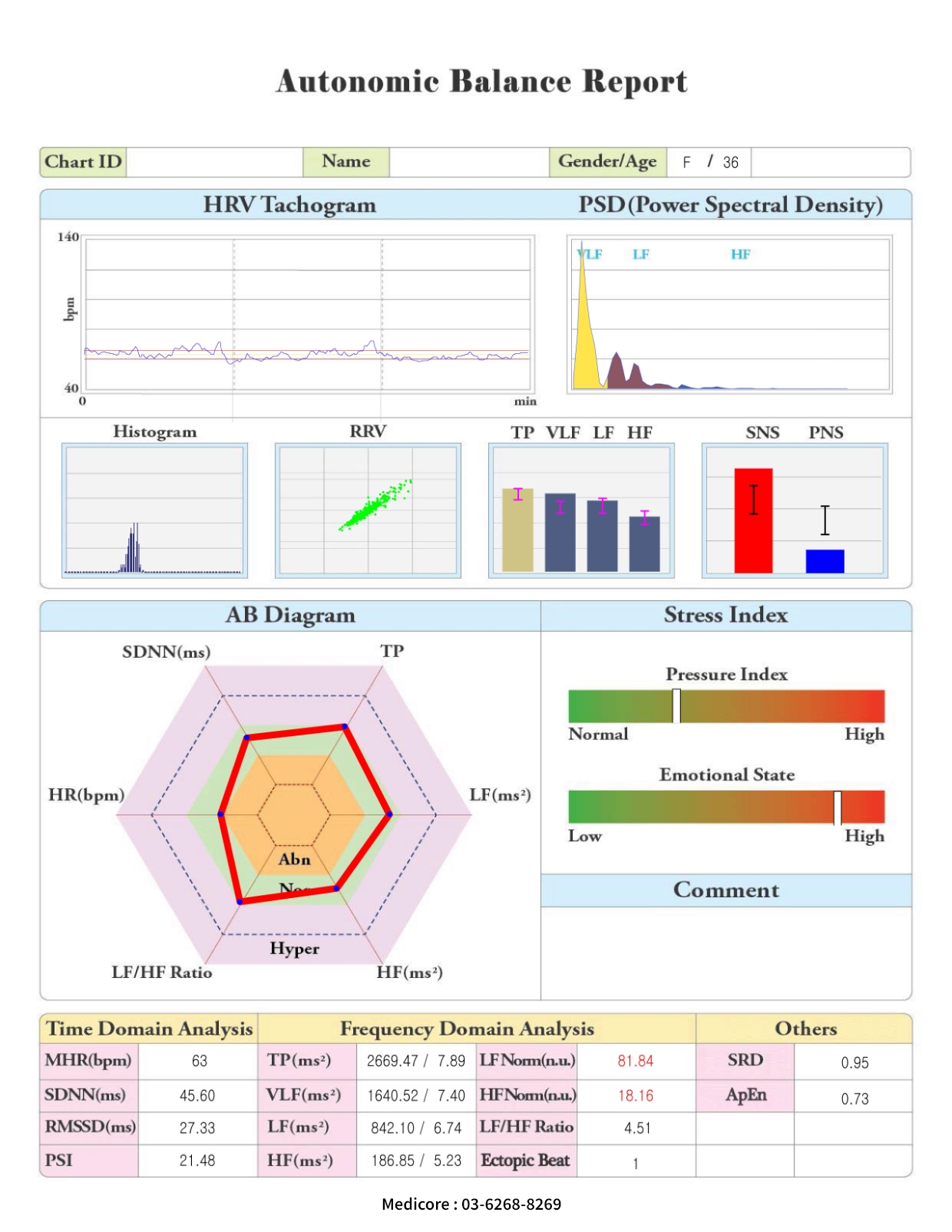952x1232 pixels.
Task: Click the Chart ID input field
Action: (214, 162)
